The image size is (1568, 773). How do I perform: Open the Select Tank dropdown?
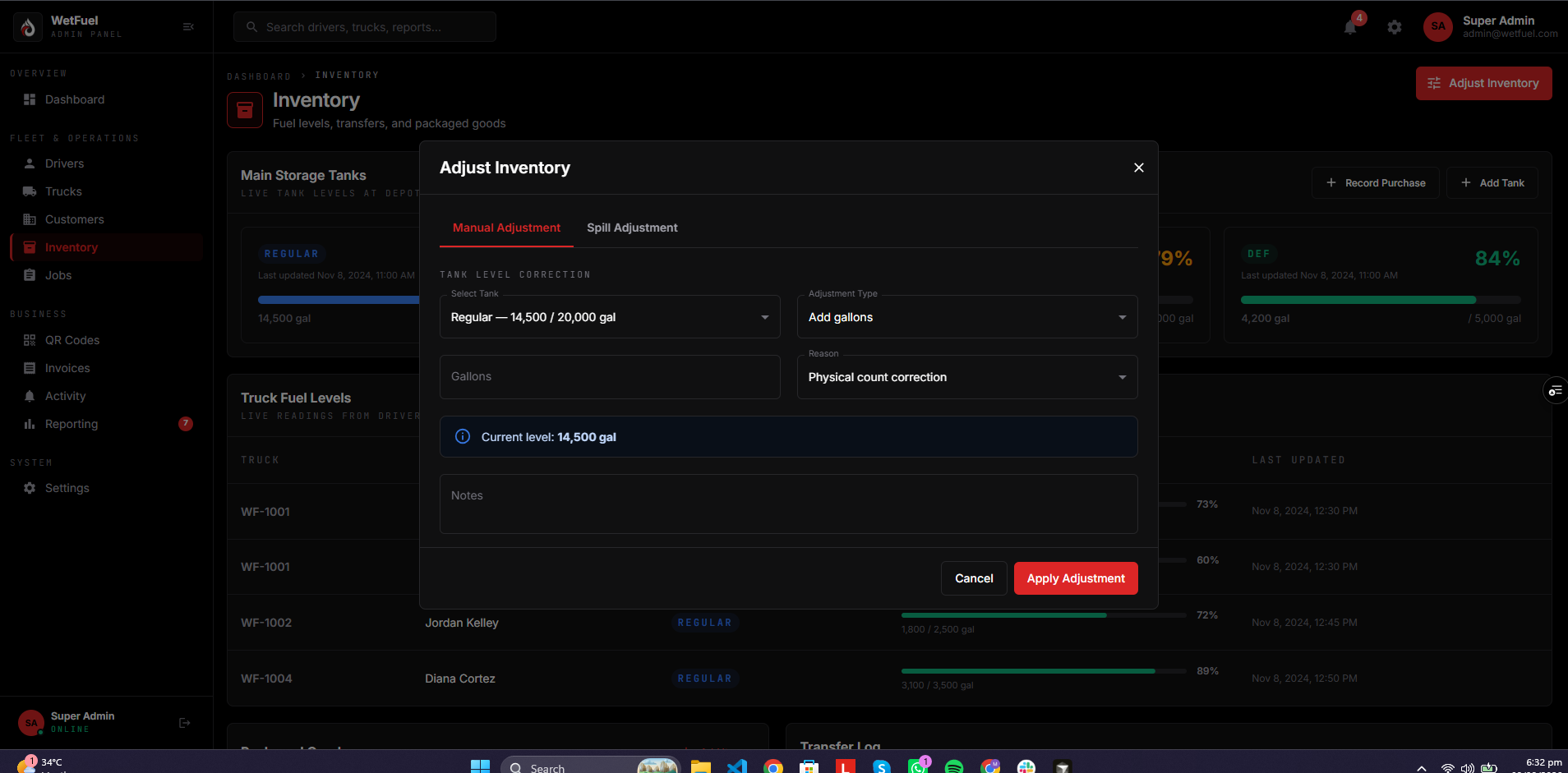point(610,317)
